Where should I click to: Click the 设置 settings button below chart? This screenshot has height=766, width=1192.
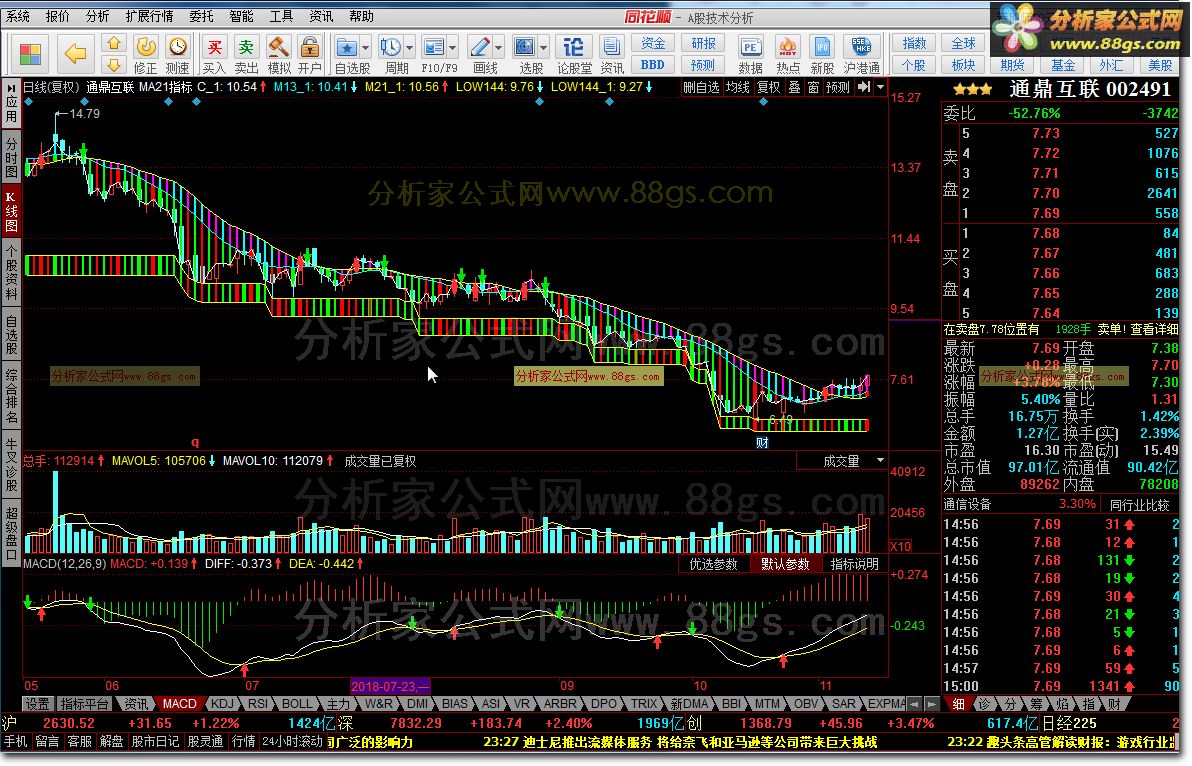(36, 704)
